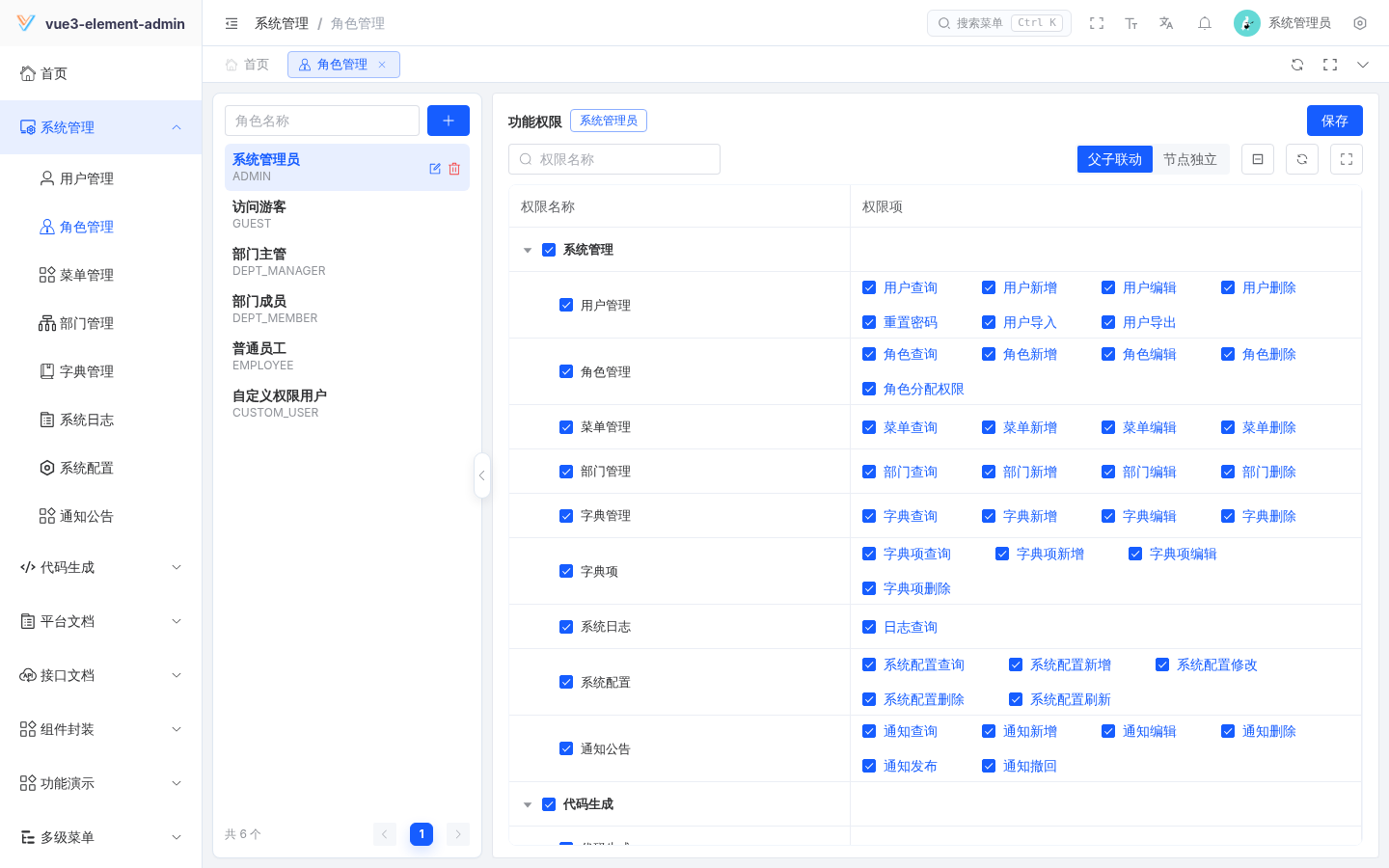Select the 访问游客 role
The height and width of the screenshot is (868, 1389).
pyautogui.click(x=347, y=214)
